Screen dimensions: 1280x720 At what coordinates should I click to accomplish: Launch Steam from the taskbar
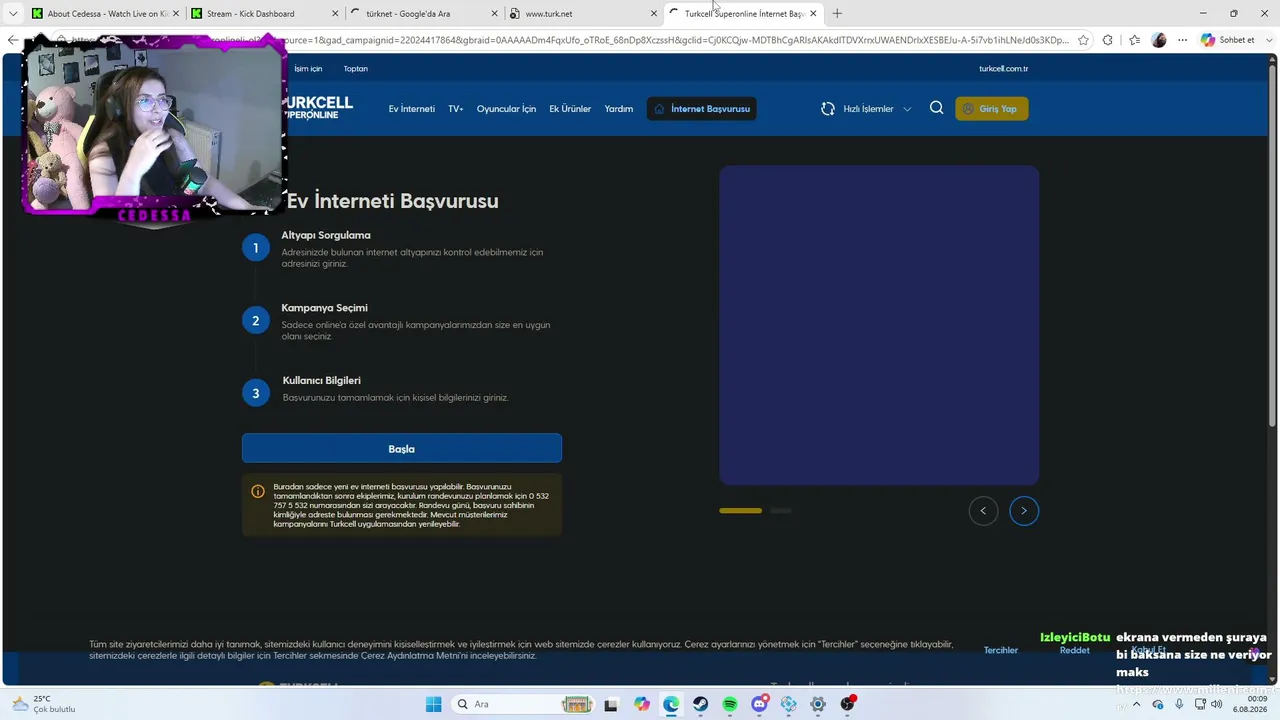pyautogui.click(x=700, y=704)
